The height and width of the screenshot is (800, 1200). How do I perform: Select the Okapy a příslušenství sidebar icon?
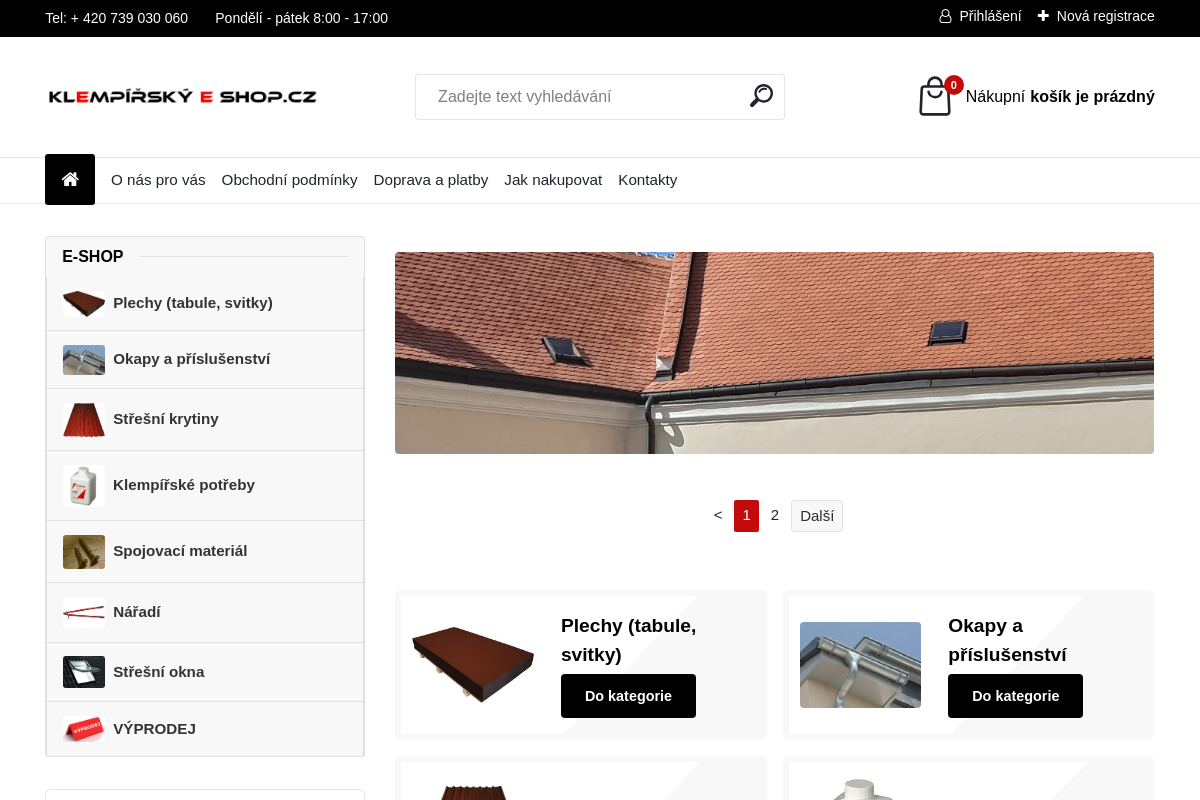click(x=83, y=359)
